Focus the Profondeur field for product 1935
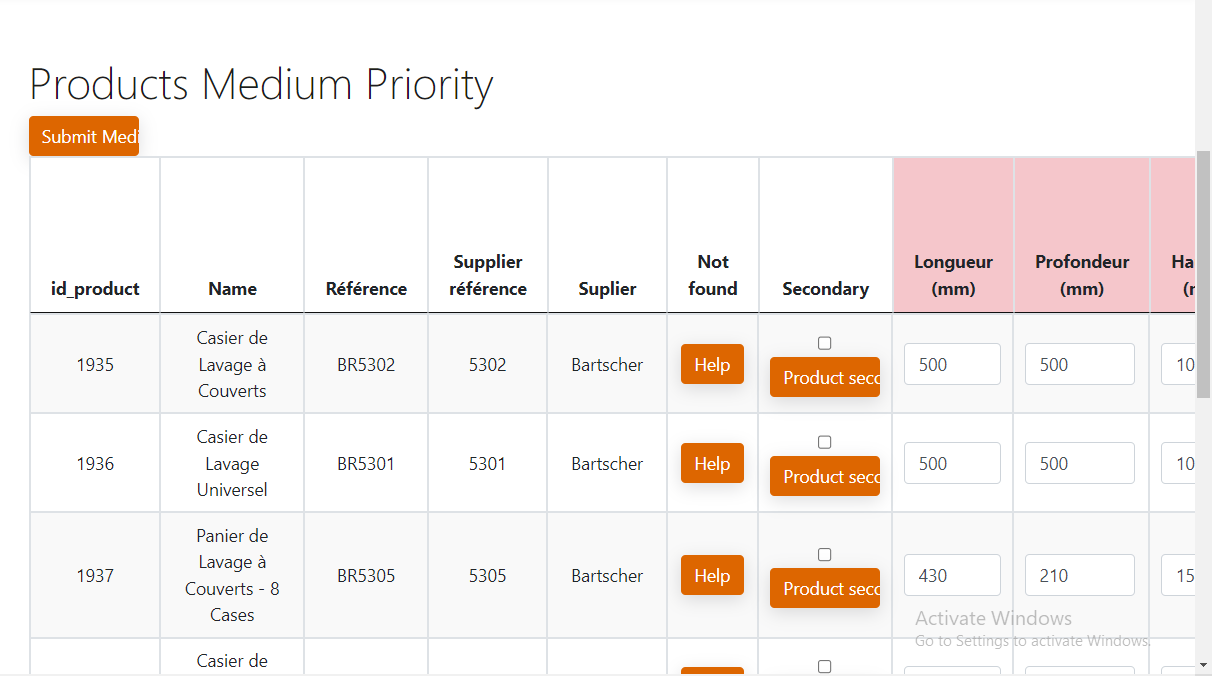Viewport: 1212px width, 676px height. 1079,364
